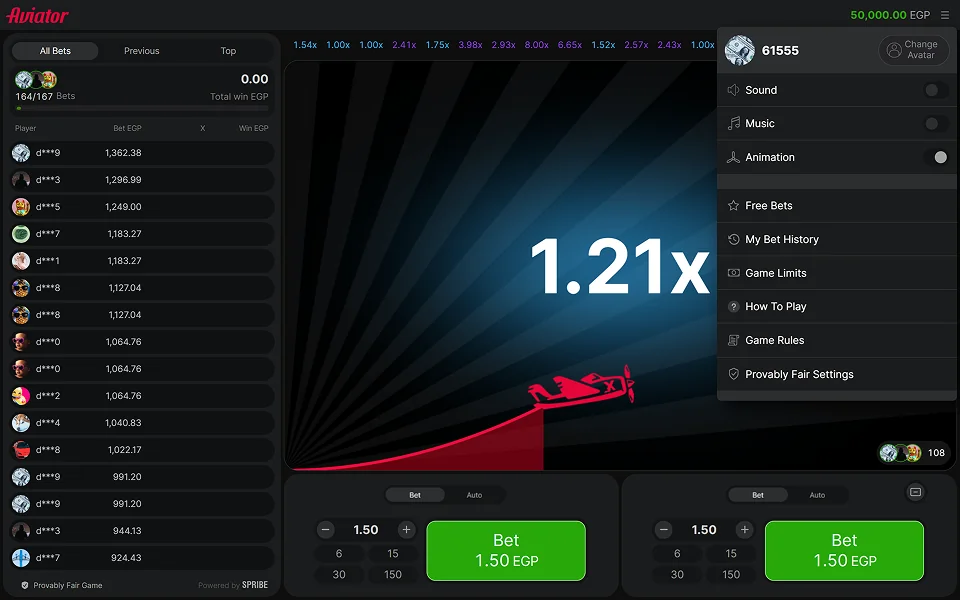The image size is (960, 600).
Task: Click the chat bubble icon in right bet panel
Action: [x=915, y=492]
